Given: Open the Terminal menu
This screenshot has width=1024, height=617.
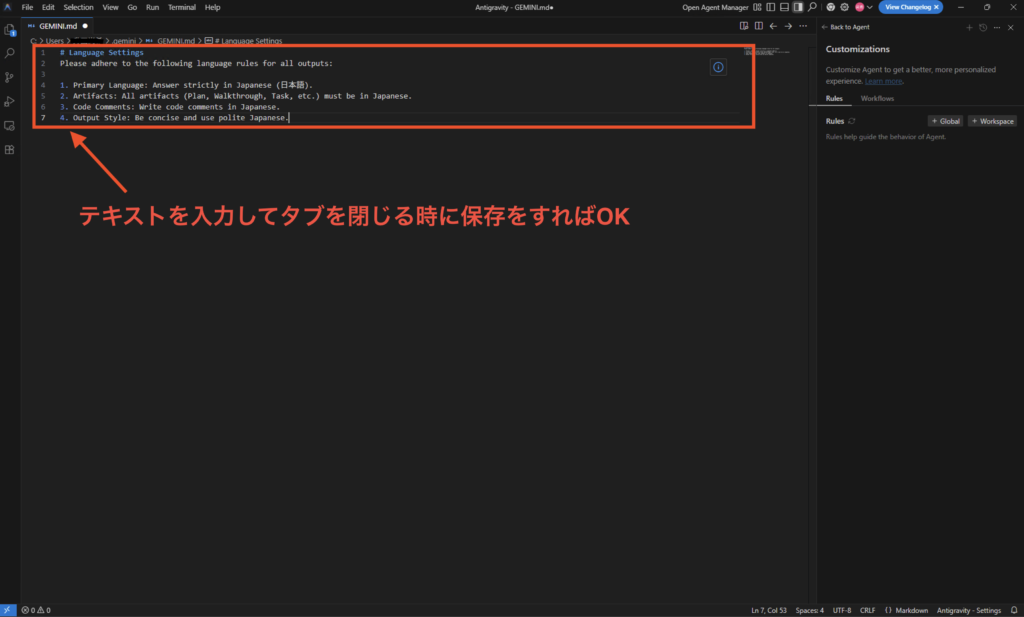Looking at the screenshot, I should 181,7.
